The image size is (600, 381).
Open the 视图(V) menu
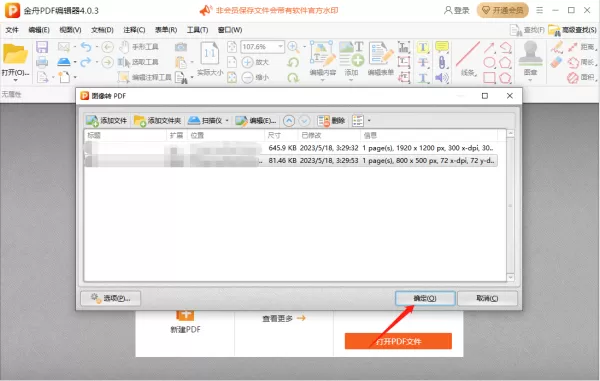pyautogui.click(x=70, y=30)
